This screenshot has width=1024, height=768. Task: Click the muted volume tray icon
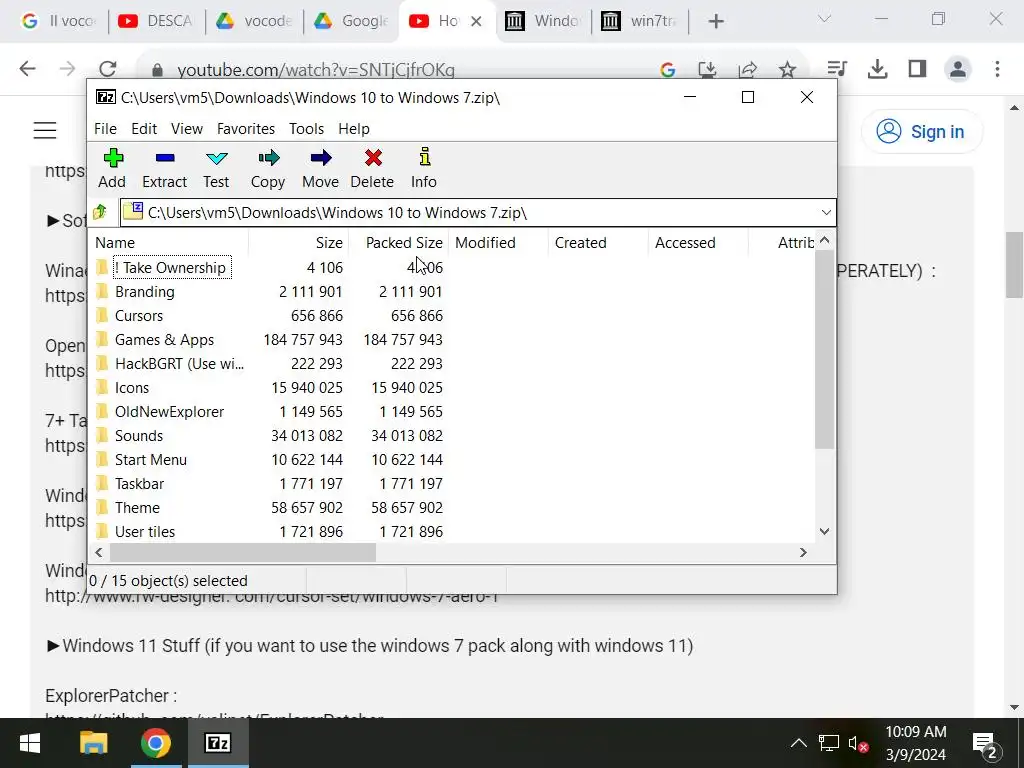[857, 743]
